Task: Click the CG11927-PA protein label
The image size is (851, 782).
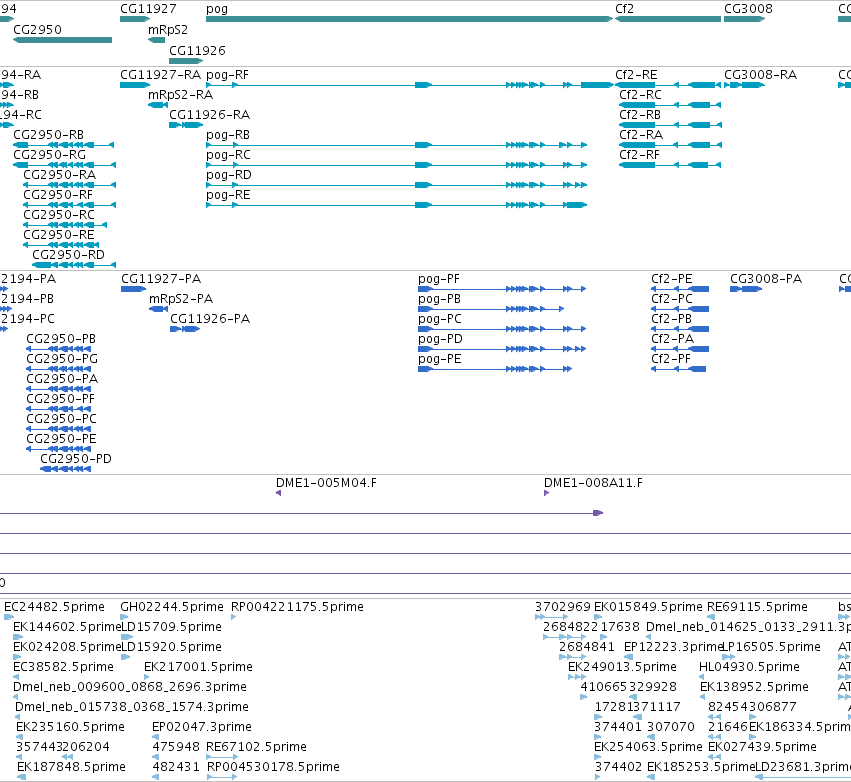Action: [x=161, y=279]
